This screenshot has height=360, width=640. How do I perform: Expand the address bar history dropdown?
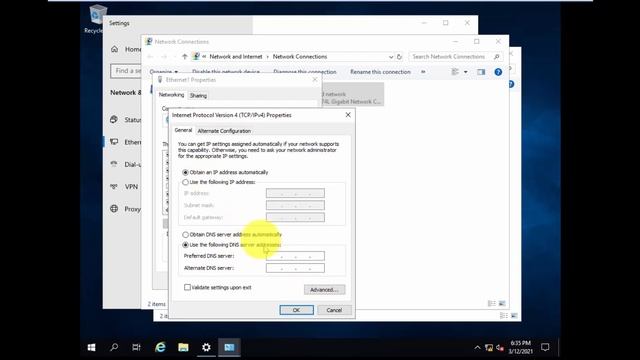391,57
